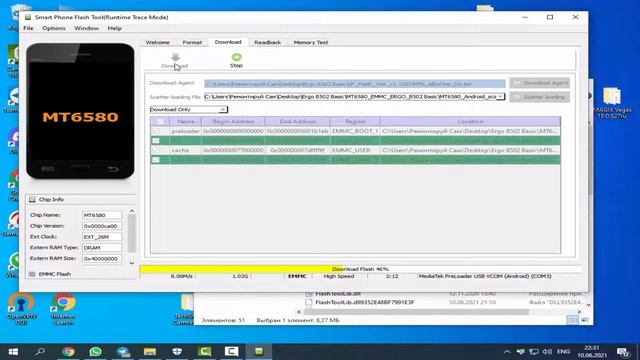Toggle the select-all checkbox in table header

point(160,122)
